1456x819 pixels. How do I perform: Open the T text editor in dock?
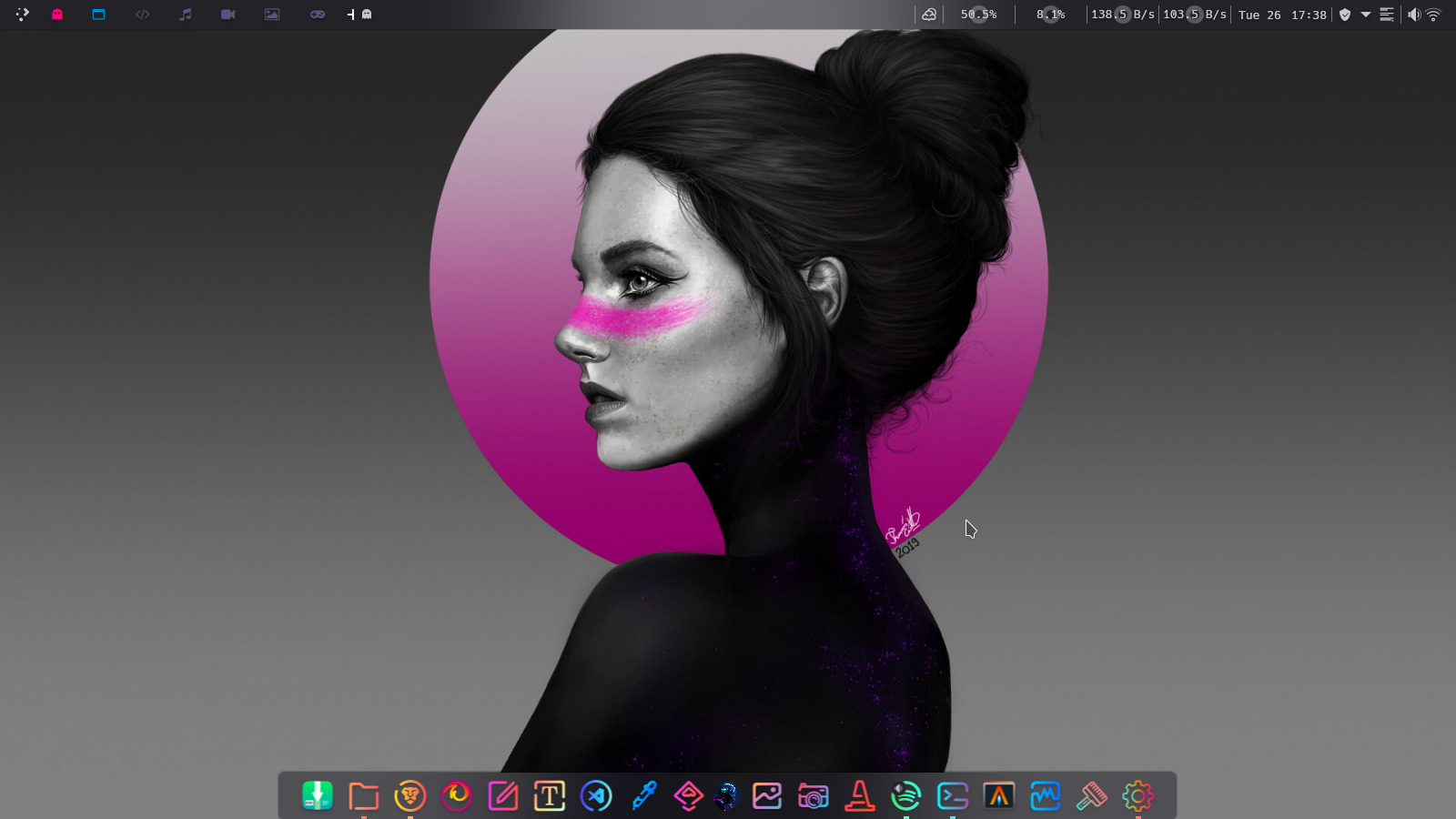(x=550, y=796)
